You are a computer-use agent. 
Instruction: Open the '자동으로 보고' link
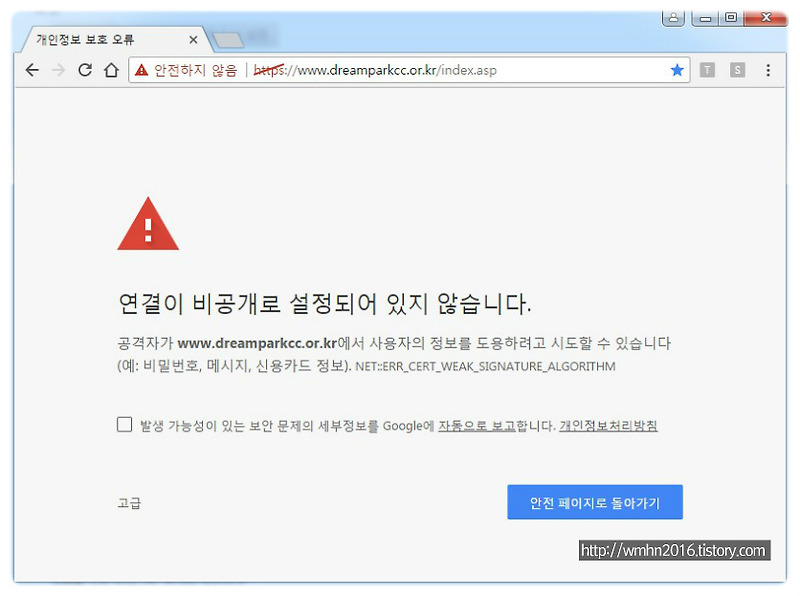point(477,426)
